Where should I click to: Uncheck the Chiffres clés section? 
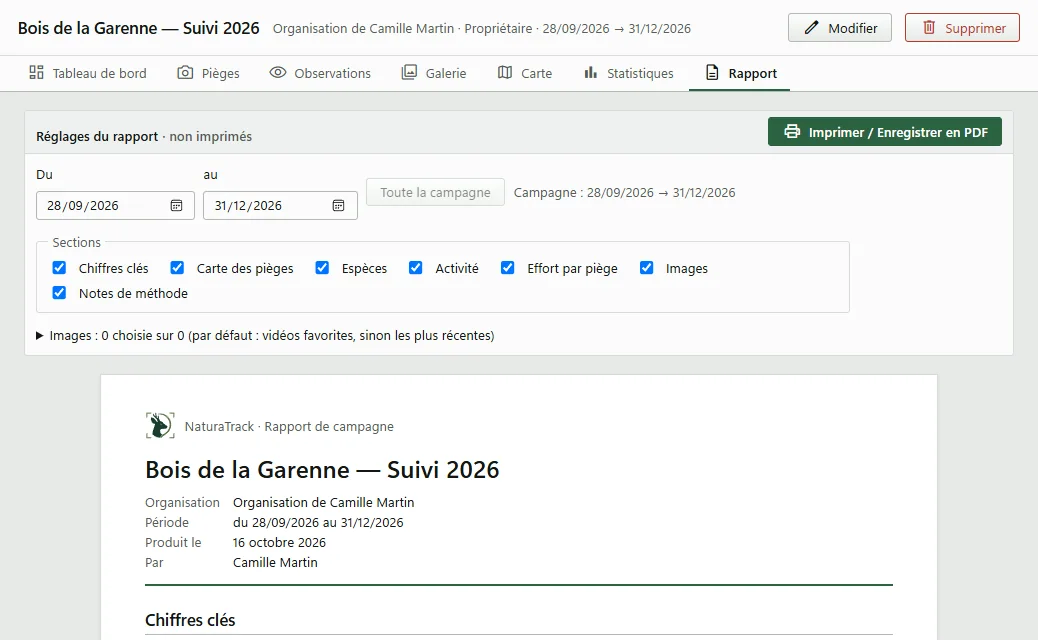click(59, 267)
